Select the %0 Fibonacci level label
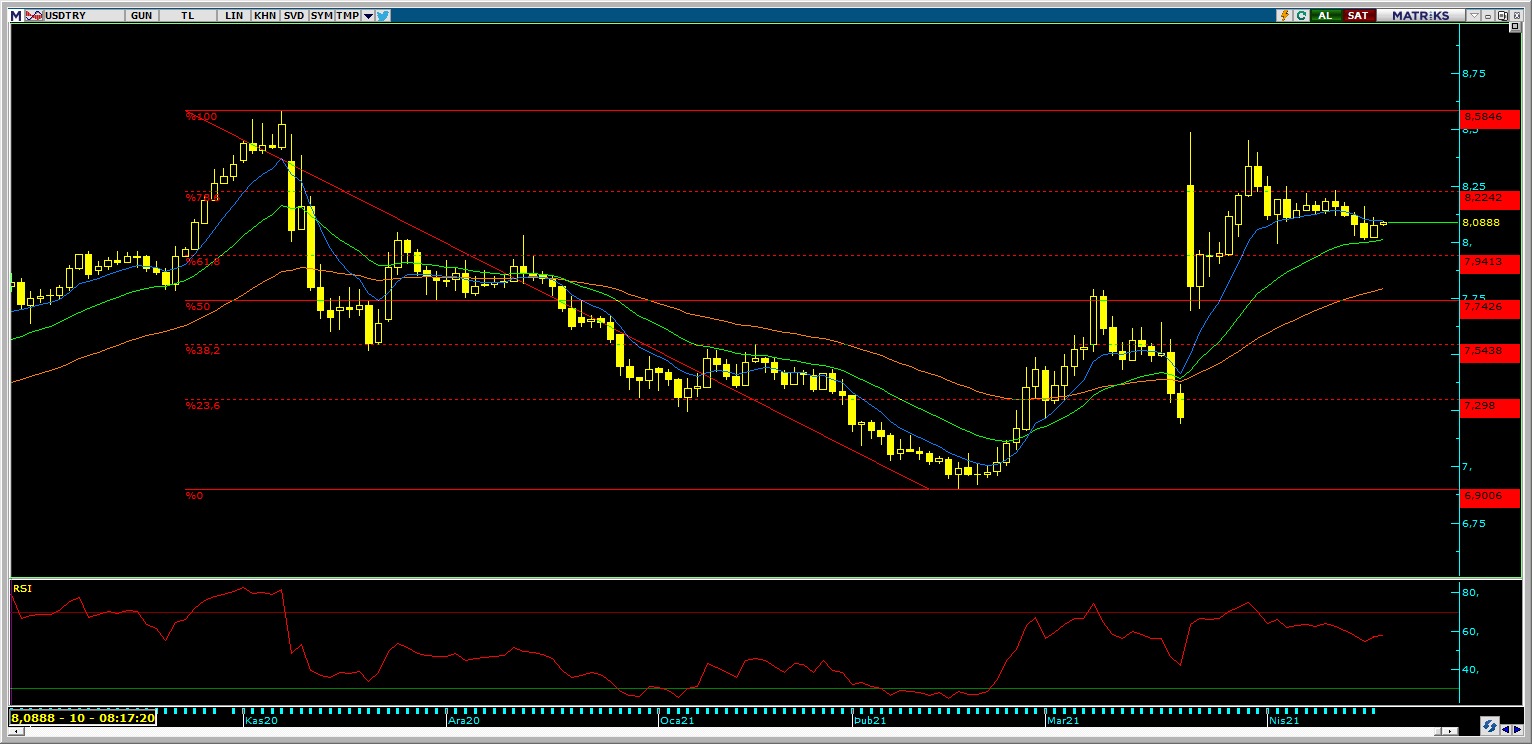Screen dimensions: 1532x744 tap(194, 495)
